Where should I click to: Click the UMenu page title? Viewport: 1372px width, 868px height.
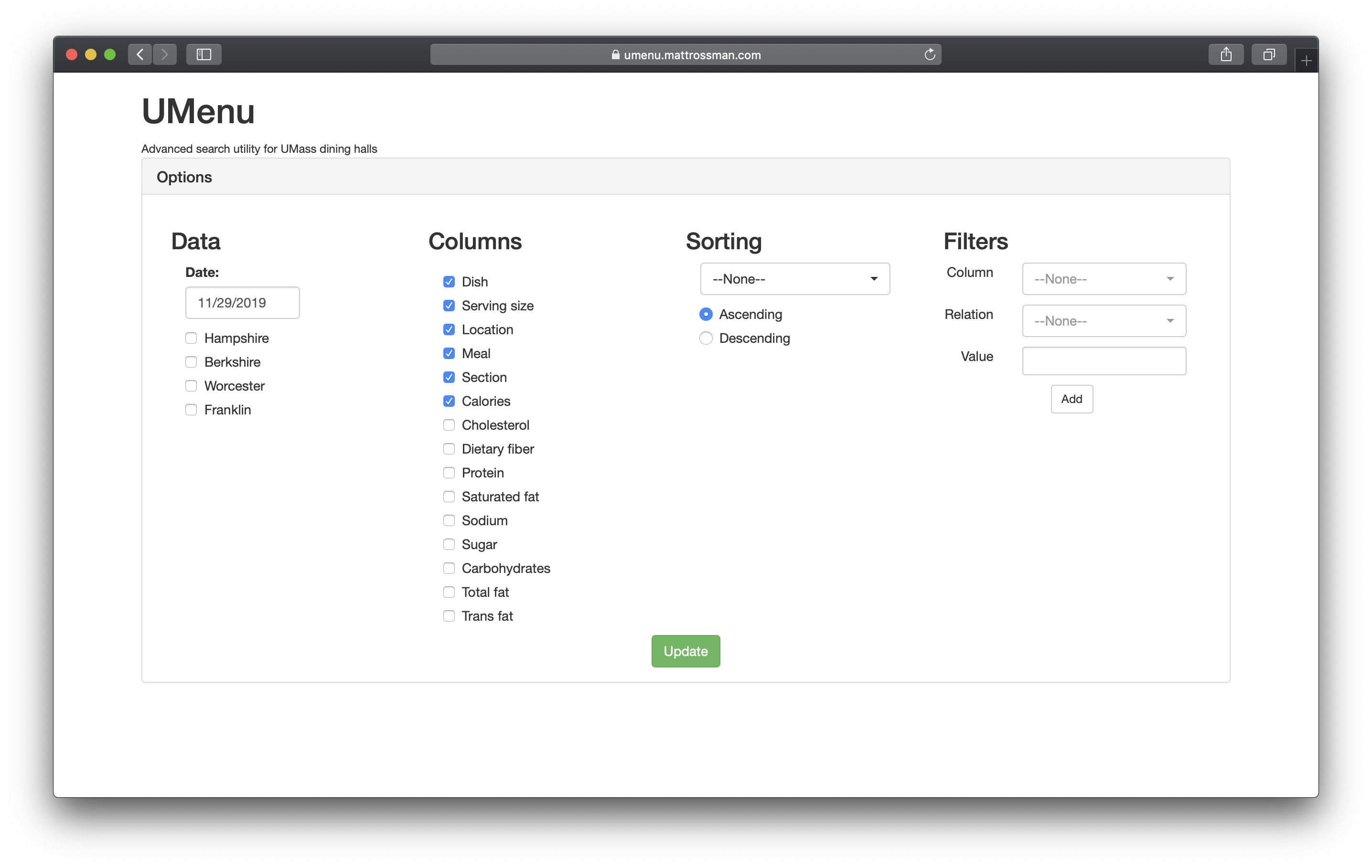(x=198, y=112)
